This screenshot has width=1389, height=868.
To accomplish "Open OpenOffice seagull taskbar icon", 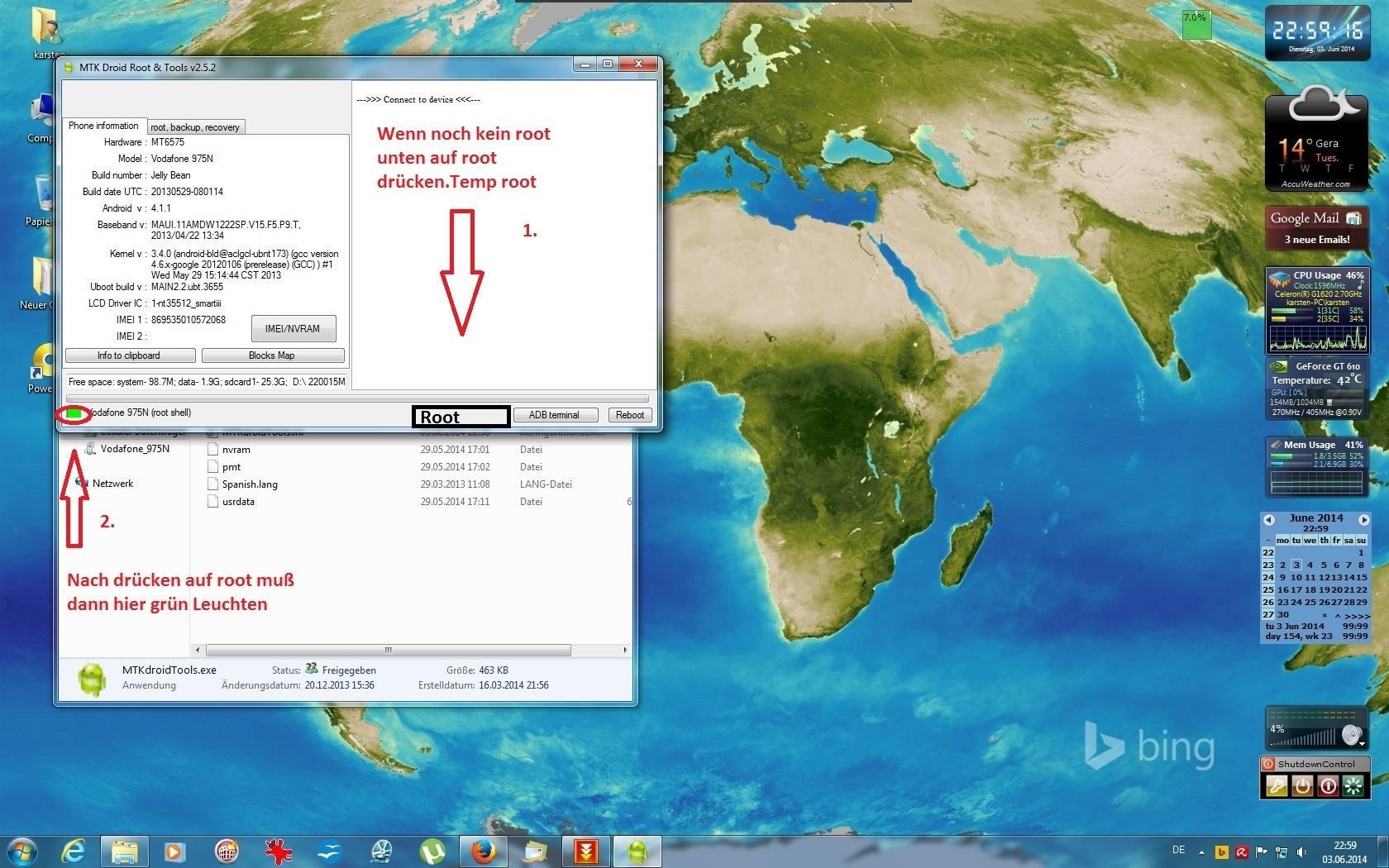I will coord(329,851).
